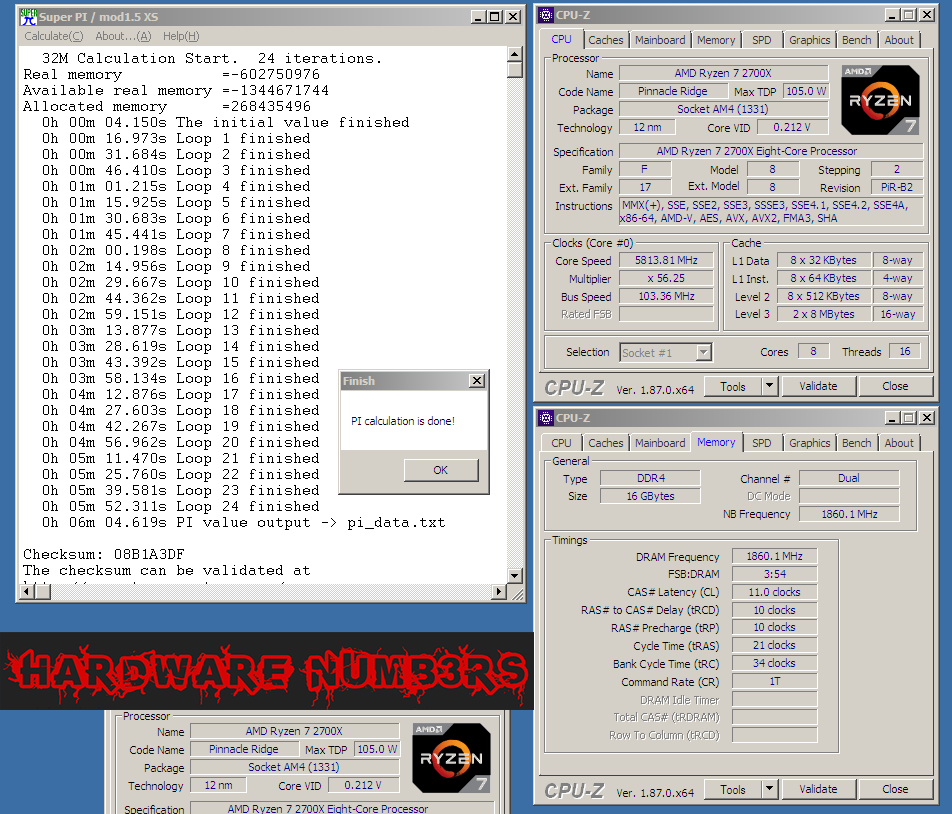
Task: Click the Ryzen 7 logo in the bottom-left CPU-Z window
Action: click(451, 758)
